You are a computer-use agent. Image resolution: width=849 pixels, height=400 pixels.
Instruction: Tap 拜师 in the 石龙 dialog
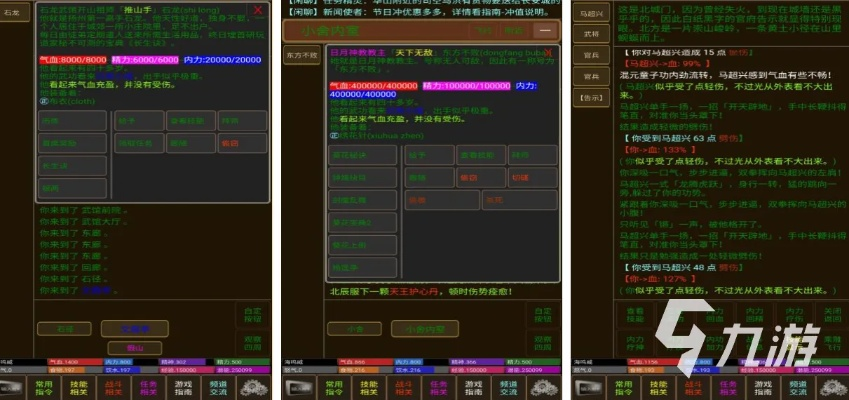pos(242,121)
